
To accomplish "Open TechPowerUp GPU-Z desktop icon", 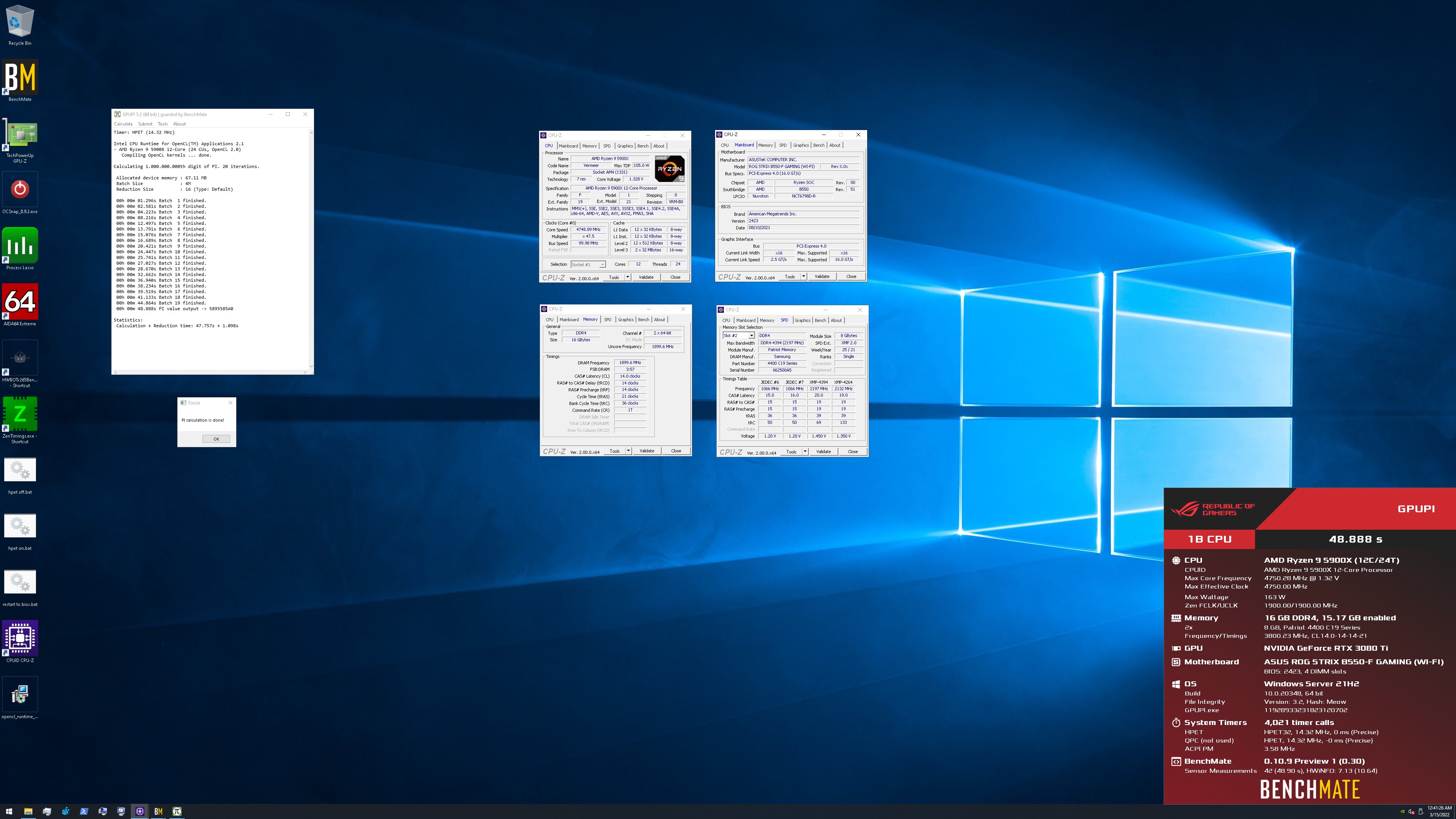I will click(20, 140).
